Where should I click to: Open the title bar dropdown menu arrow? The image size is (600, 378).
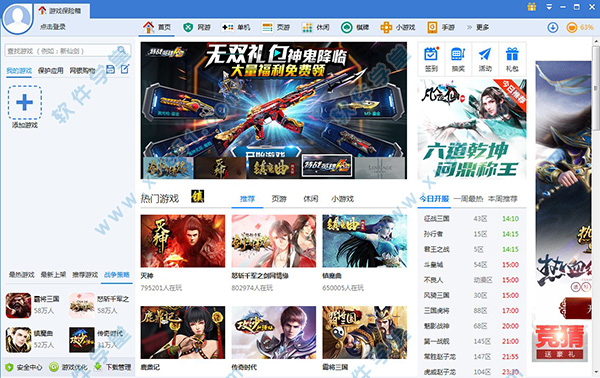pyautogui.click(x=549, y=7)
